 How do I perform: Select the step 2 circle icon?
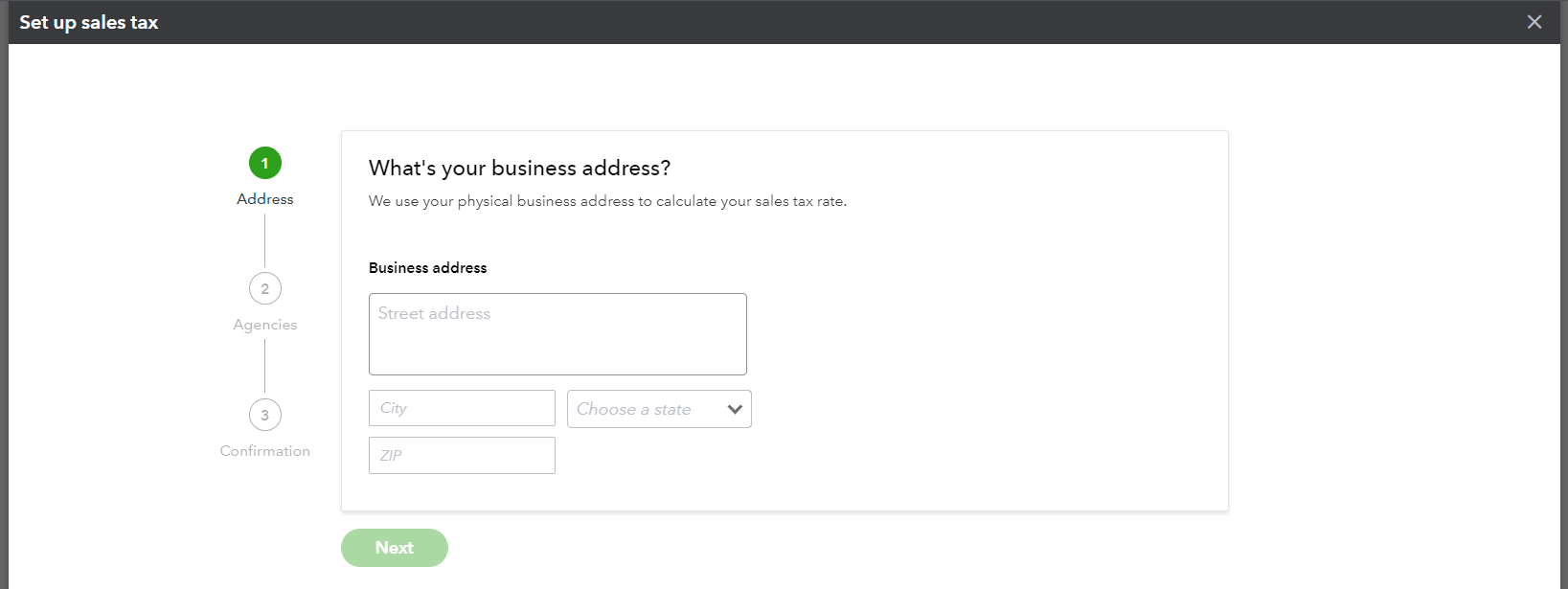(265, 288)
